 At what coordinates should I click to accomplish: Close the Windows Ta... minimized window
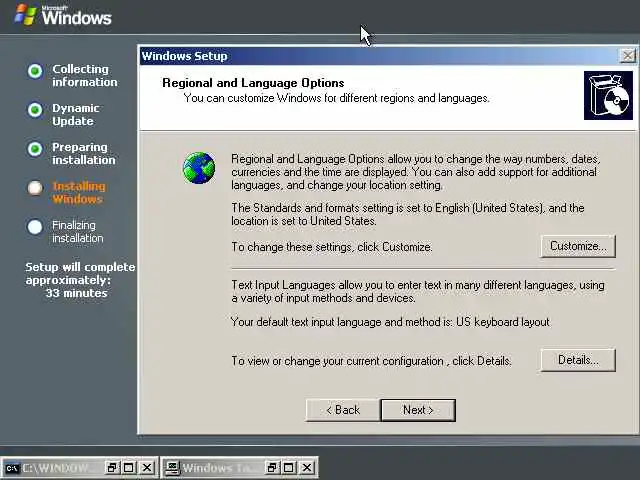coord(307,468)
